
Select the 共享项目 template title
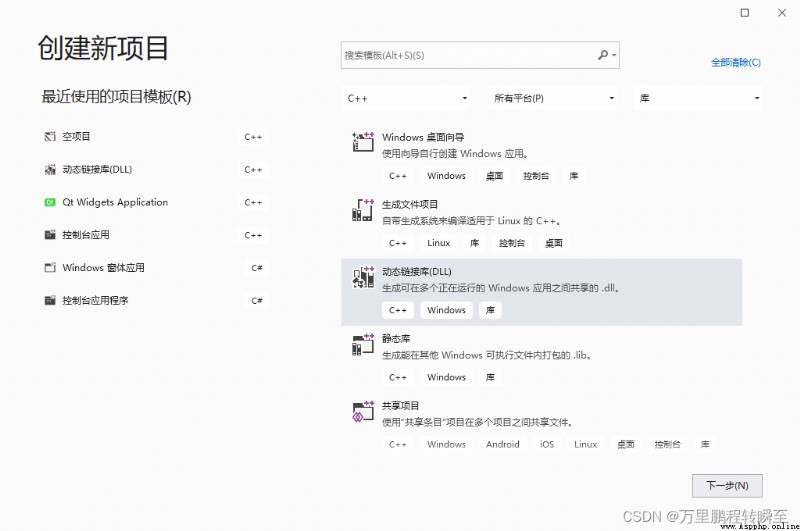click(401, 406)
